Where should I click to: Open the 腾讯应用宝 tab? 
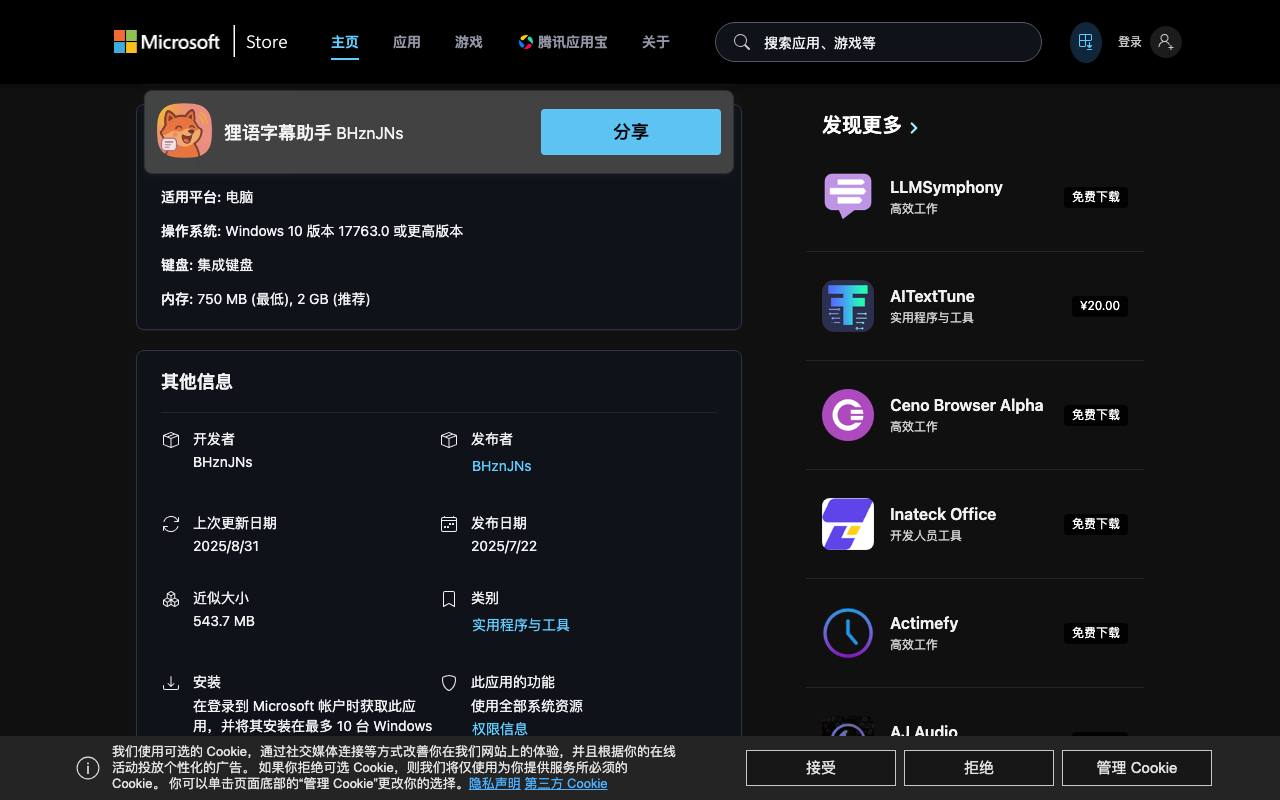pyautogui.click(x=563, y=42)
